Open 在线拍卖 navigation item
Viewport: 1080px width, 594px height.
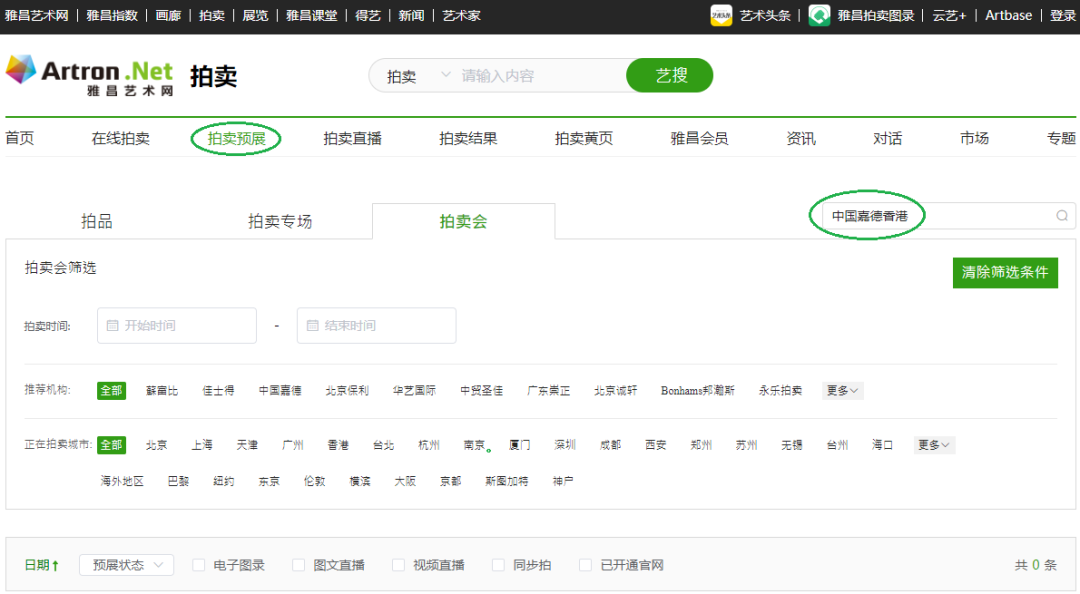click(121, 139)
